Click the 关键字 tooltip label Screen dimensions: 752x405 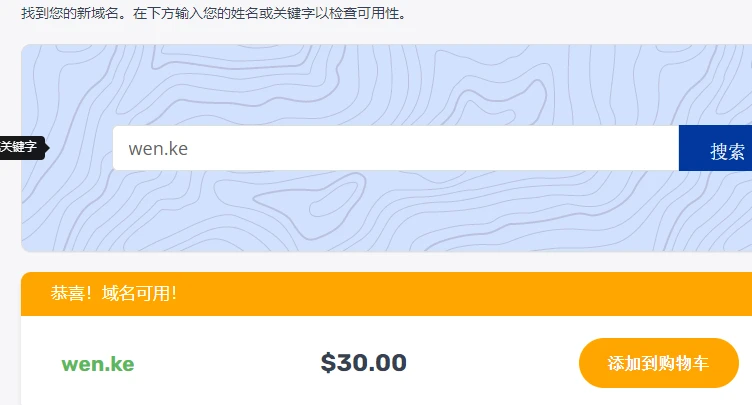click(18, 147)
